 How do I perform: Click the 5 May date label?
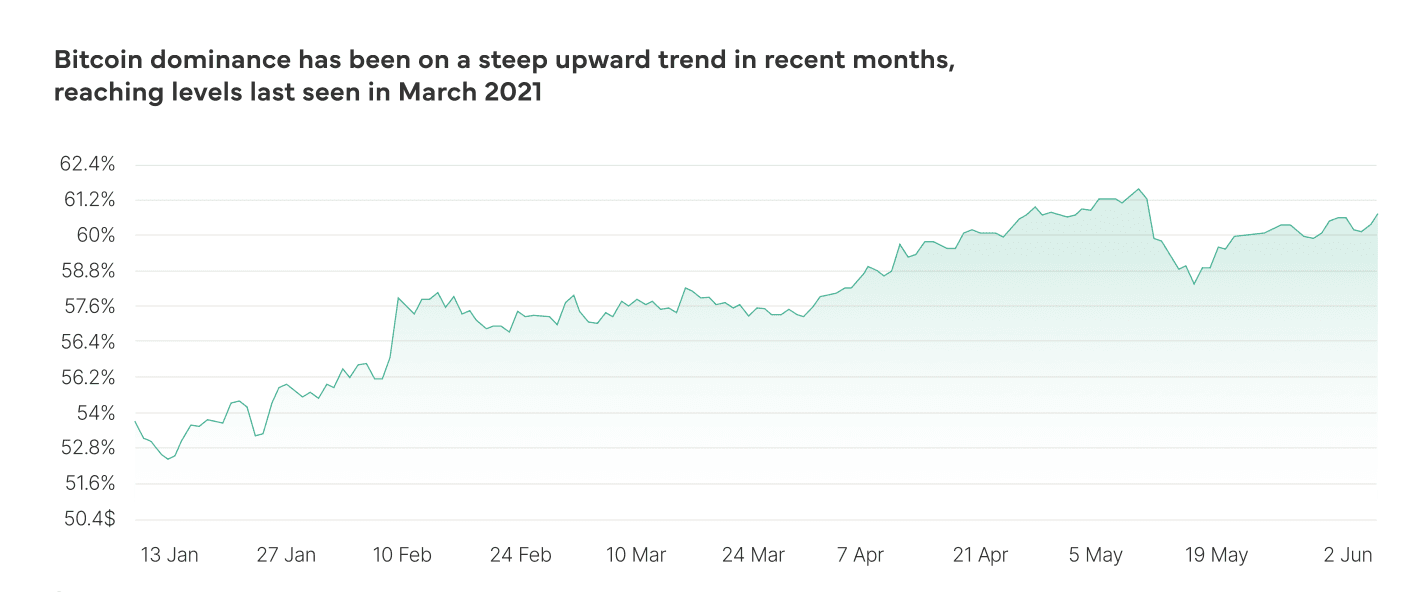[x=1096, y=555]
